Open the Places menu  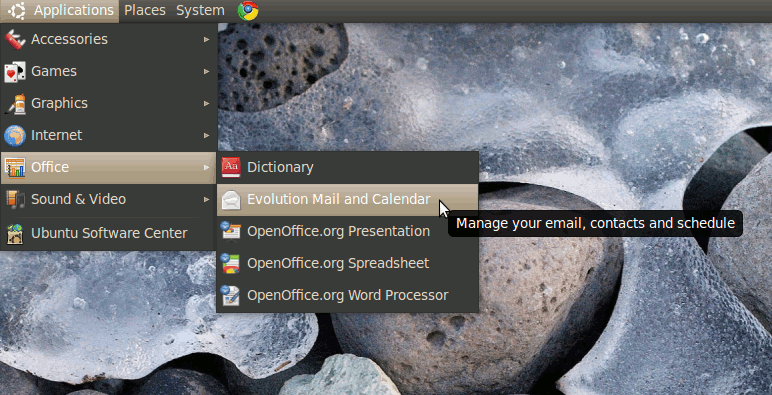(x=145, y=10)
